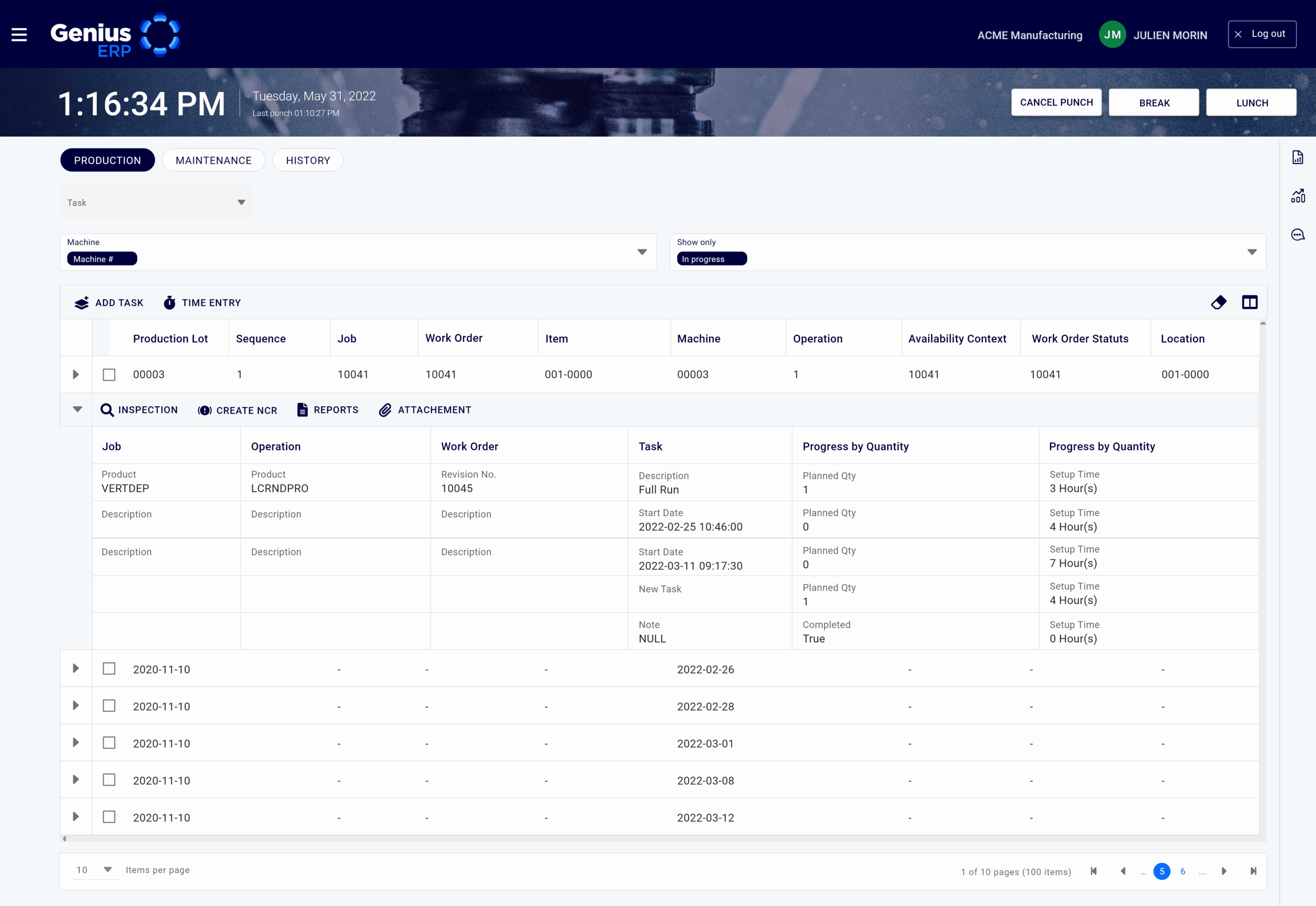The height and width of the screenshot is (906, 1316).
Task: Go to page 6 in pagination
Action: 1183,872
